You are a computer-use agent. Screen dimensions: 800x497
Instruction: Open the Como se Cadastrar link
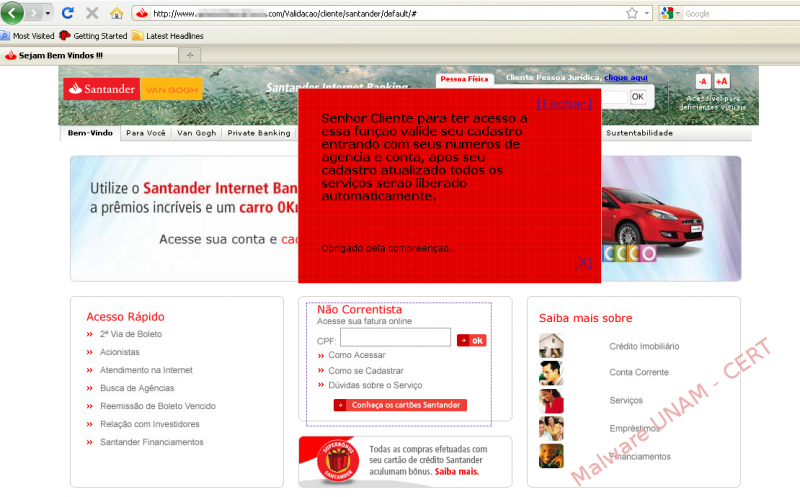366,371
